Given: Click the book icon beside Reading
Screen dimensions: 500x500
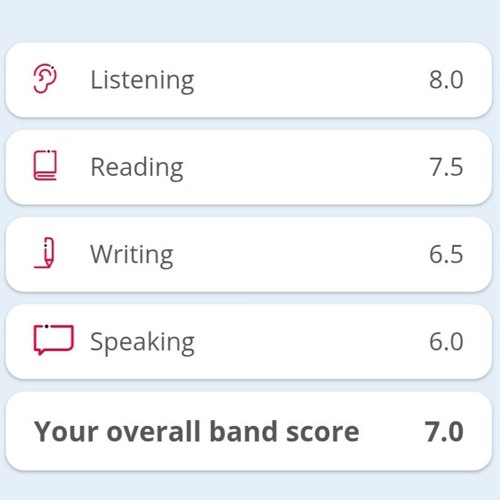Looking at the screenshot, I should pos(45,165).
